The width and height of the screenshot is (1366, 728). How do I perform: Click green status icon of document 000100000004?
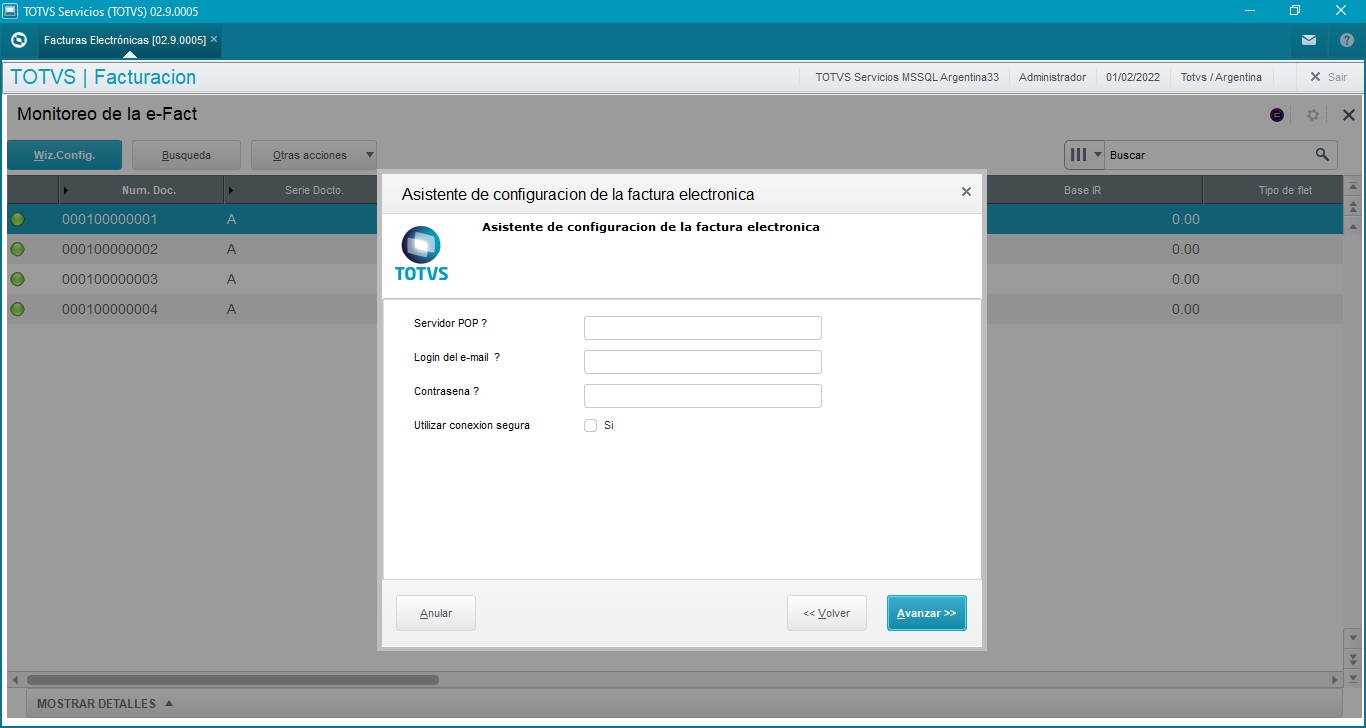(x=17, y=309)
